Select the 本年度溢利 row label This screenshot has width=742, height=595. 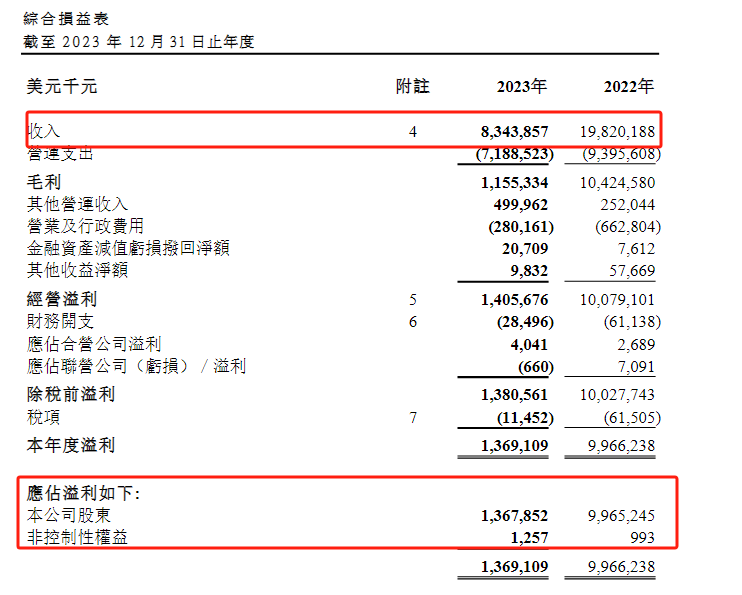(x=71, y=445)
